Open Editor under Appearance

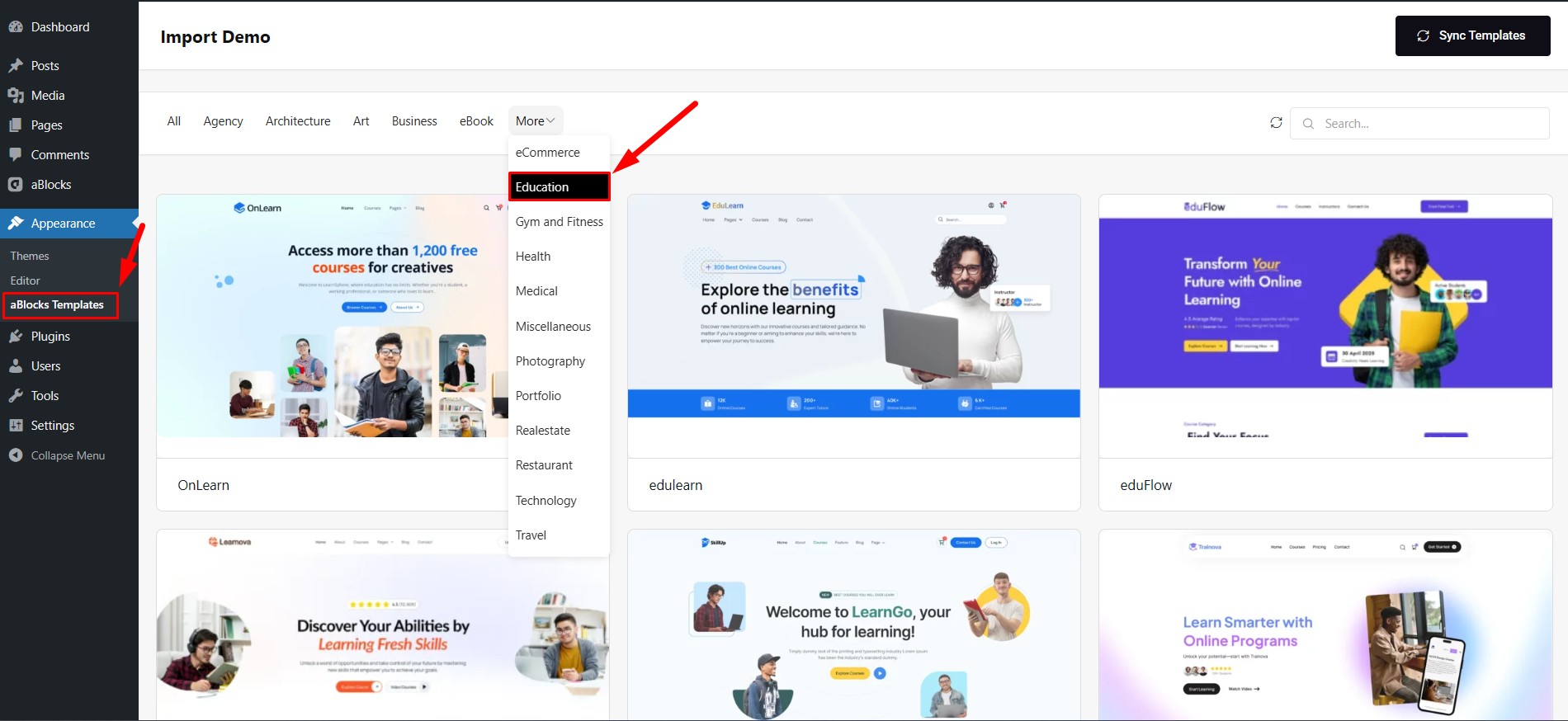[25, 280]
